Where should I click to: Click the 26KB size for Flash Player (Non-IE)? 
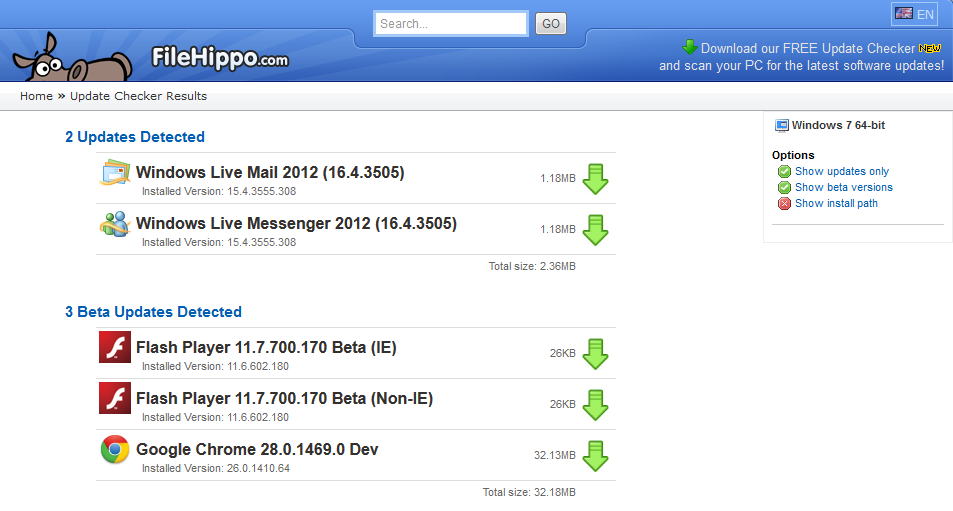click(x=562, y=405)
